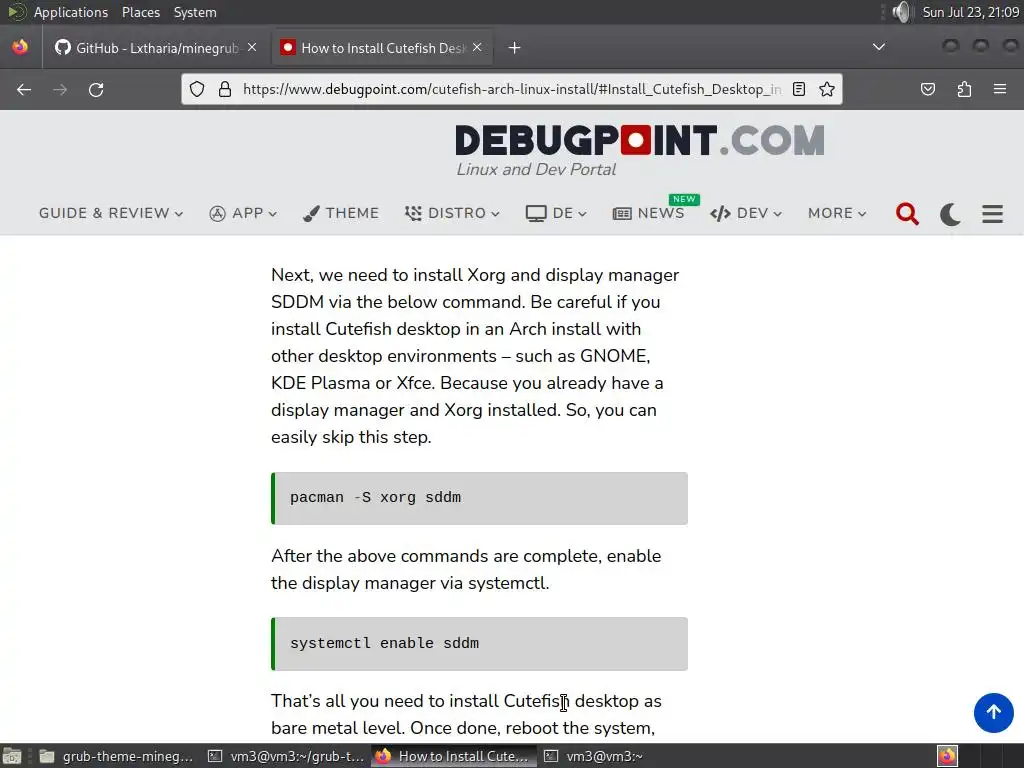This screenshot has width=1024, height=768.
Task: Open a new tab with the plus button
Action: (x=515, y=48)
